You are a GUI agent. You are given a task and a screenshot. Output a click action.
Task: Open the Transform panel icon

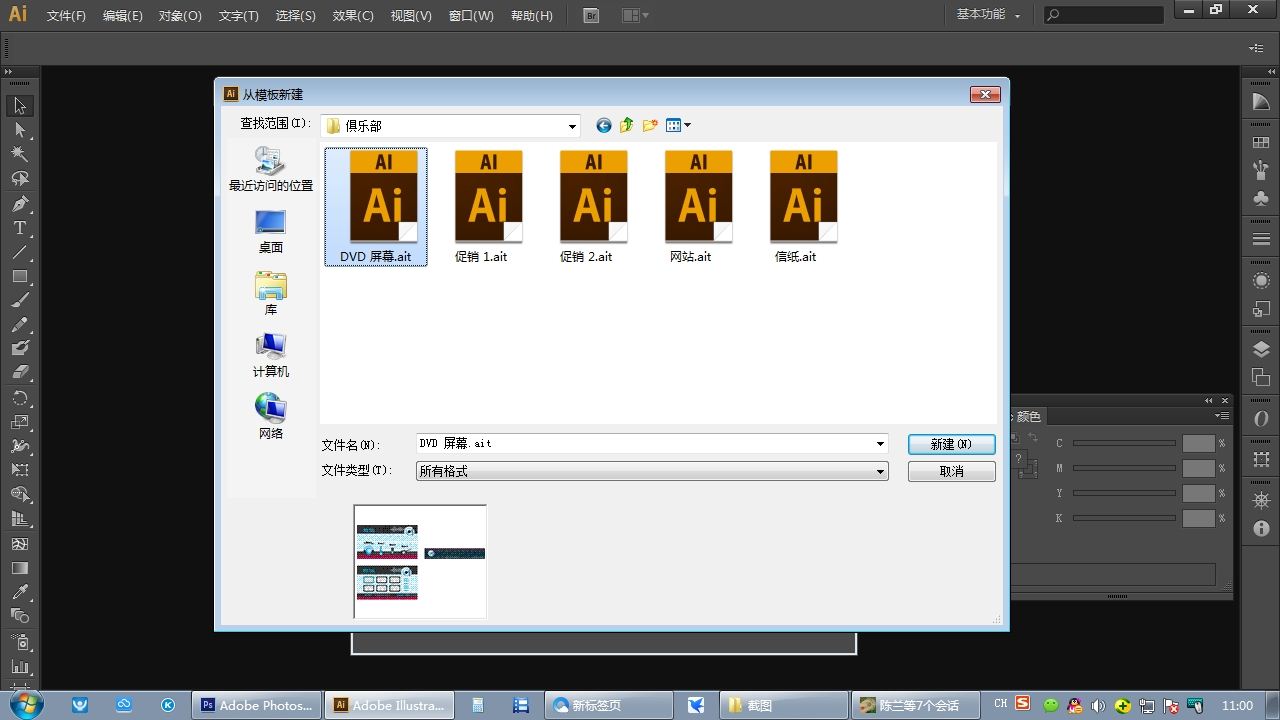click(1261, 459)
